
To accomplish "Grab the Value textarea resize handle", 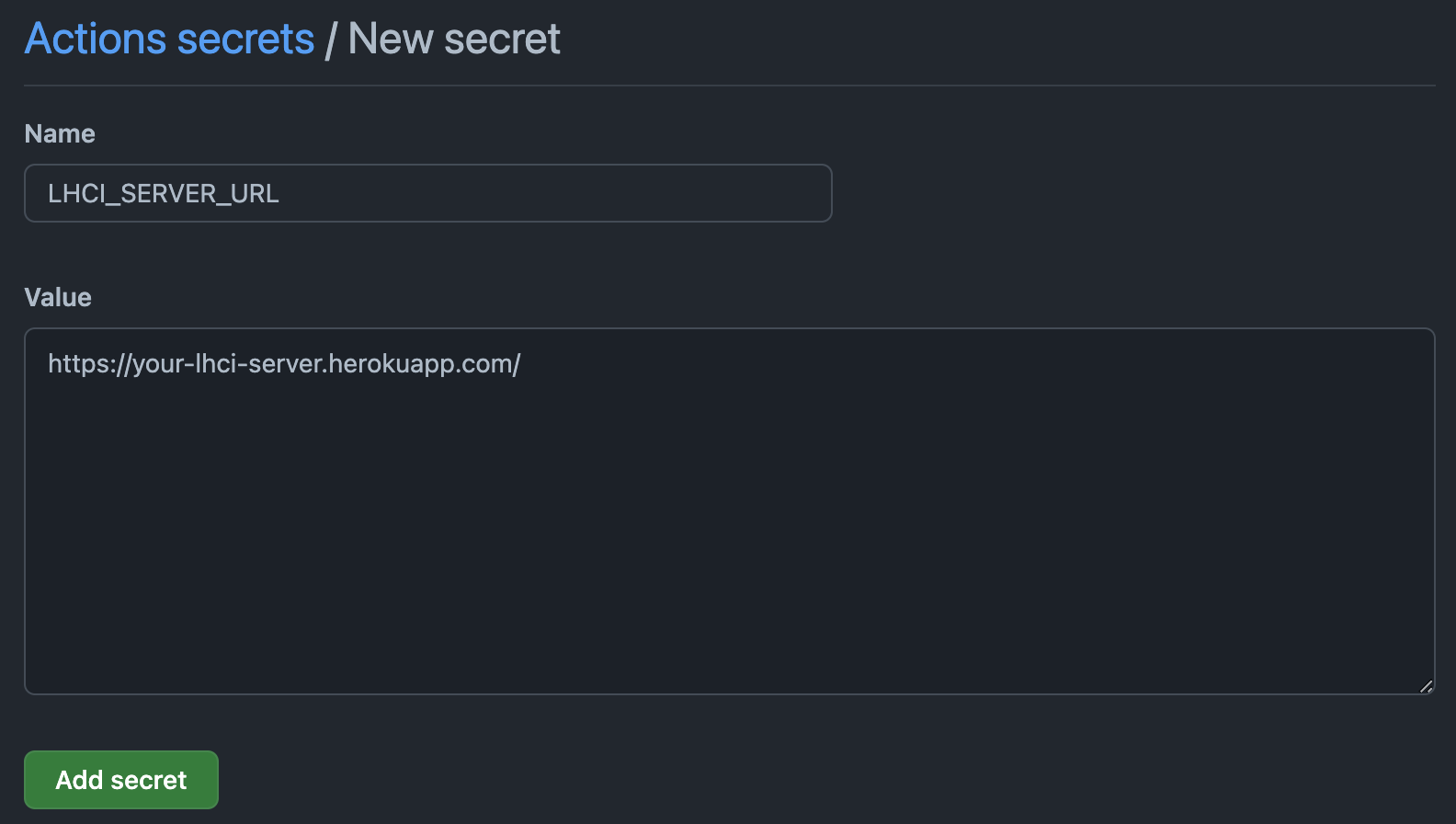I will click(x=1426, y=686).
